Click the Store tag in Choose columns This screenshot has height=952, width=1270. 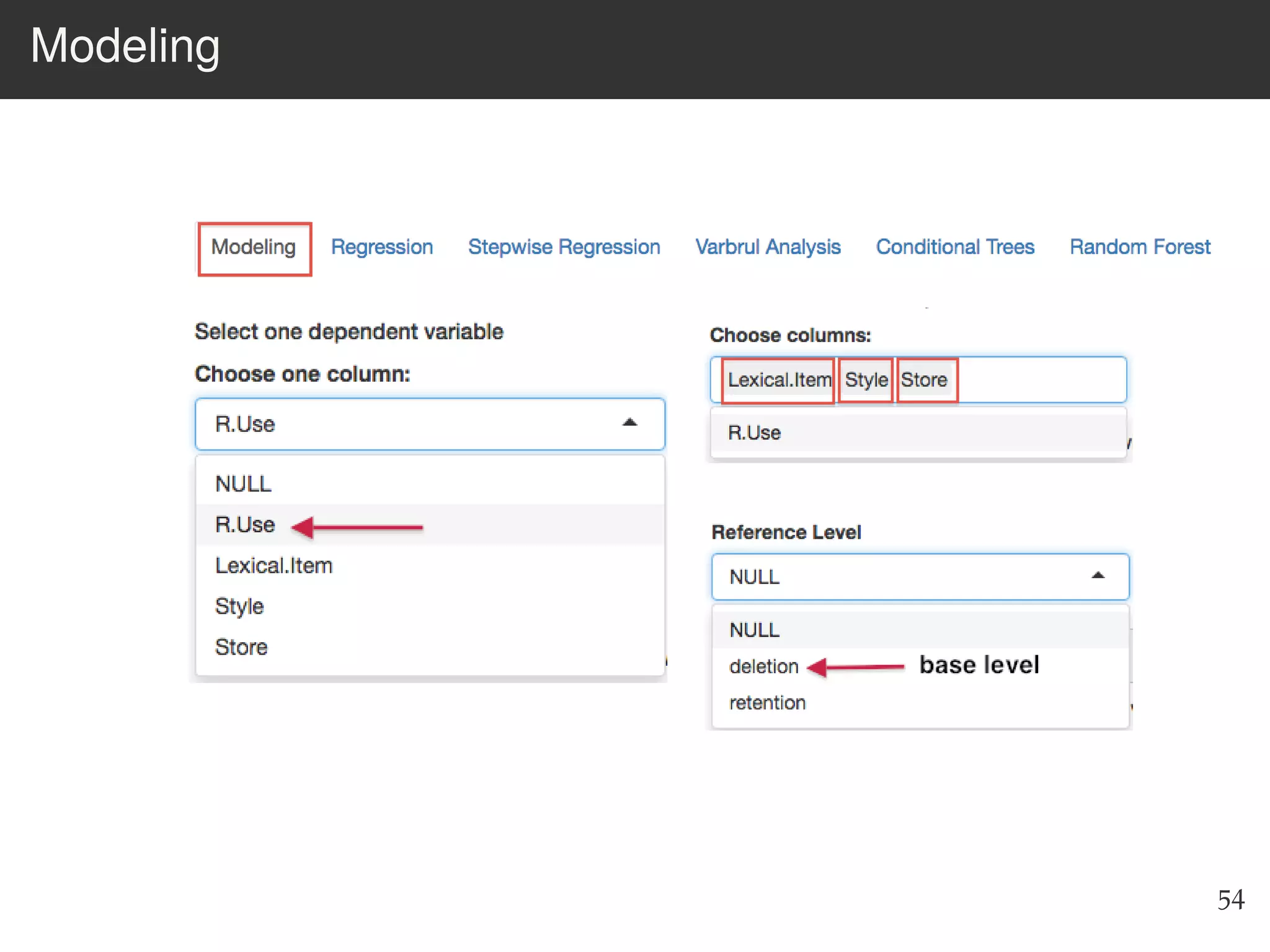(x=924, y=380)
